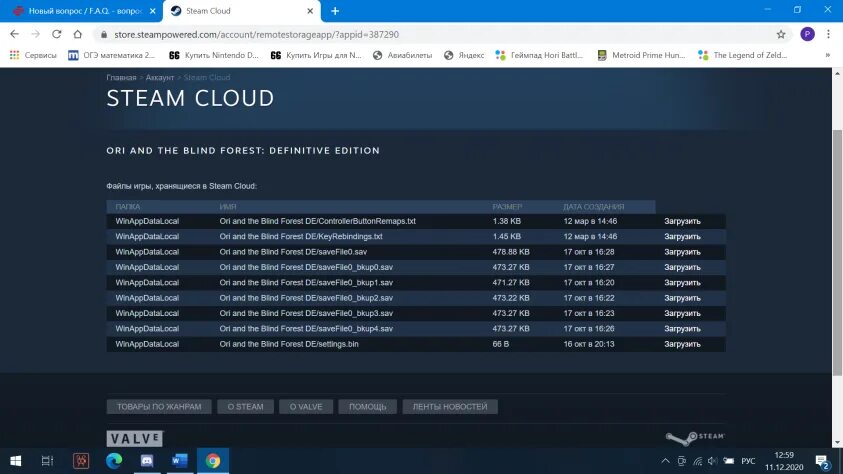Click the ДАТА СОЗДАНИЯ column header
Screen dimensions: 843x474
pyautogui.click(x=594, y=206)
